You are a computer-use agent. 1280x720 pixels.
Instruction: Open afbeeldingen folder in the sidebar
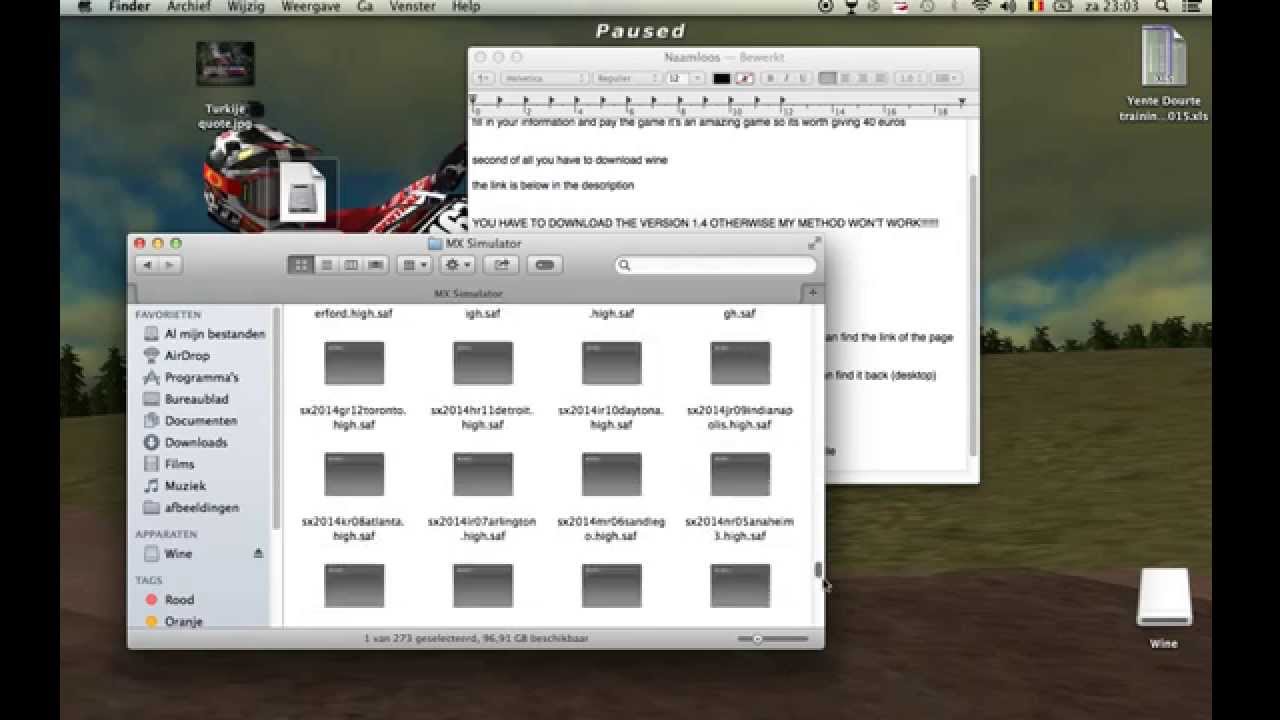click(x=191, y=508)
